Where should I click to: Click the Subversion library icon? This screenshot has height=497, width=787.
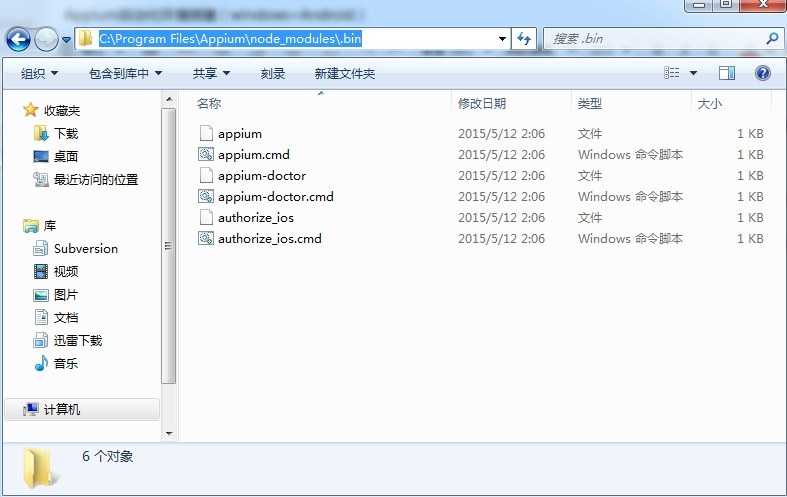pos(41,248)
